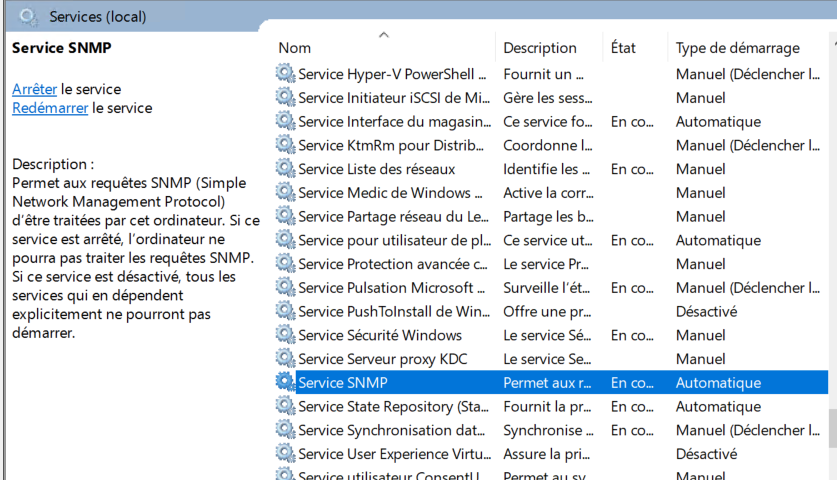Select Service PushToInstall de Windows row

[x=392, y=312]
